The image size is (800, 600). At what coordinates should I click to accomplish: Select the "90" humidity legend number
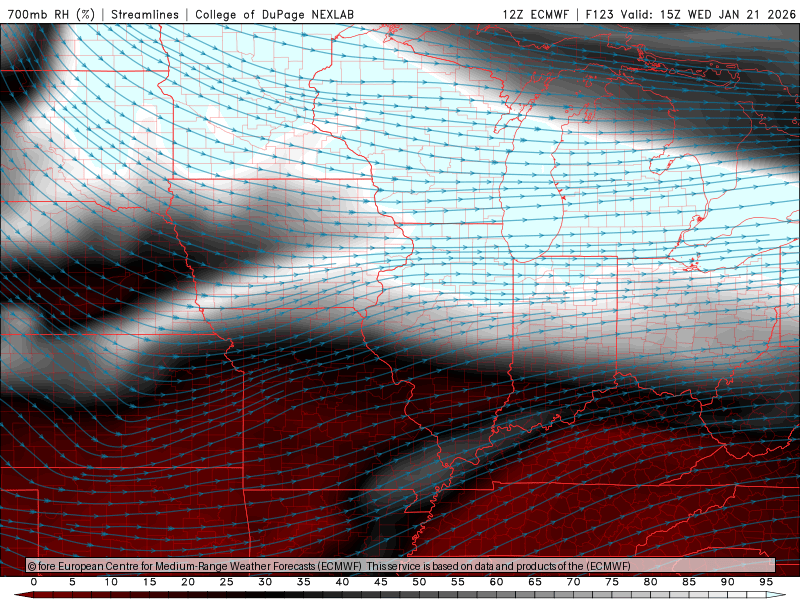(x=728, y=582)
